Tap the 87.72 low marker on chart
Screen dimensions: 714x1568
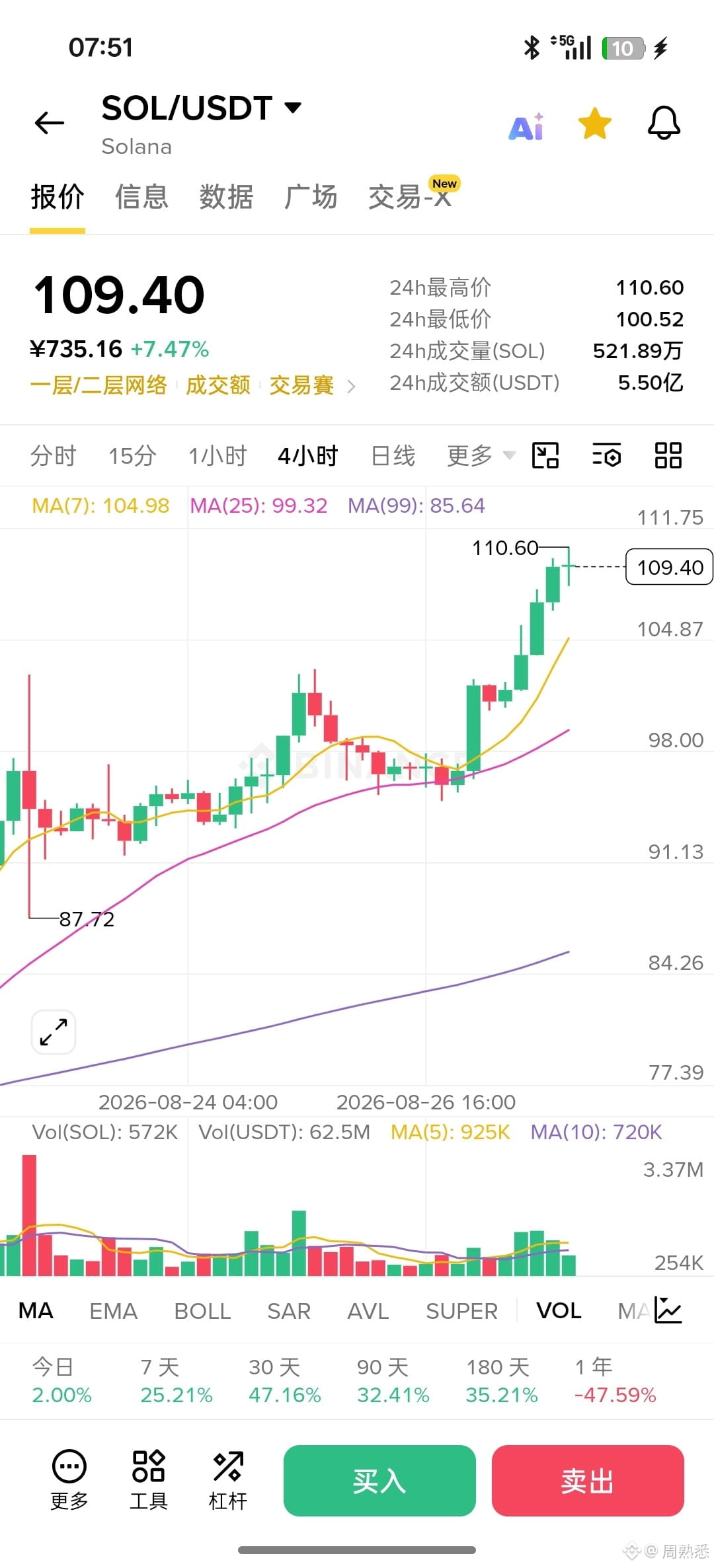click(x=87, y=919)
